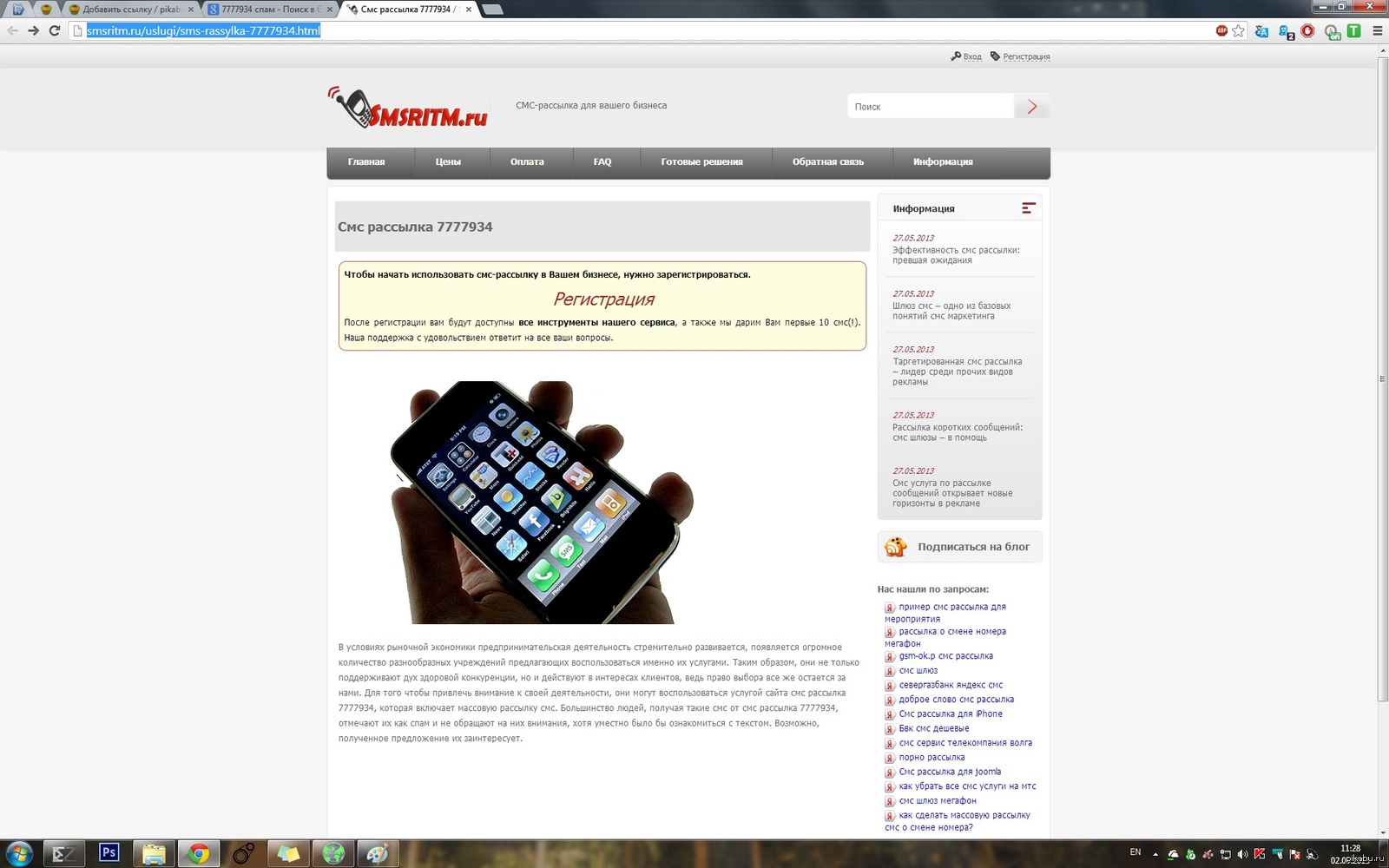Open the Windows Start button
Viewport: 1389px width, 868px height.
click(x=18, y=854)
